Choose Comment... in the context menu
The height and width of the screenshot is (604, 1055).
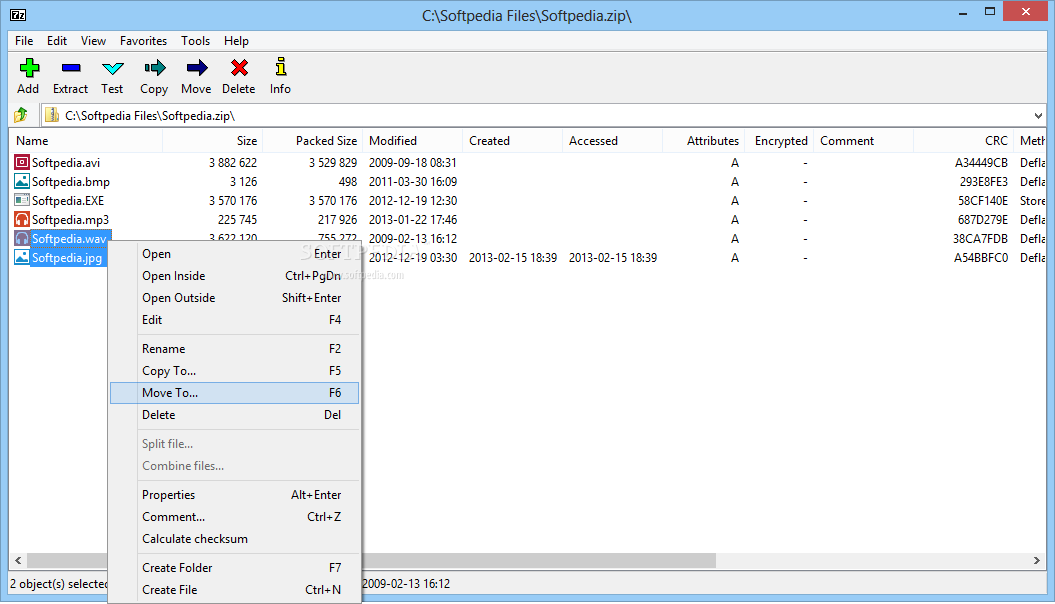coord(234,517)
